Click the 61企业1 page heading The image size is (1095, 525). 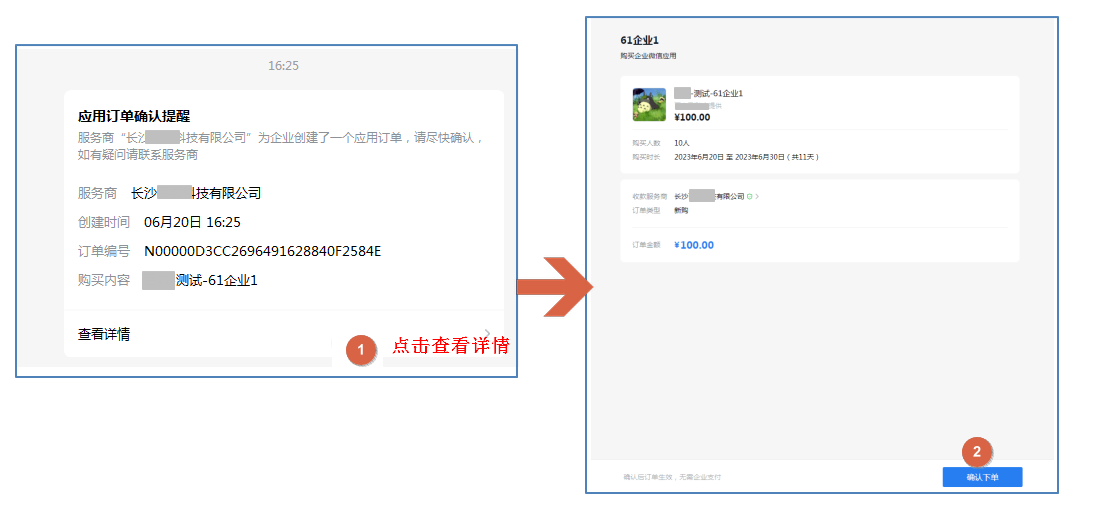(x=639, y=40)
